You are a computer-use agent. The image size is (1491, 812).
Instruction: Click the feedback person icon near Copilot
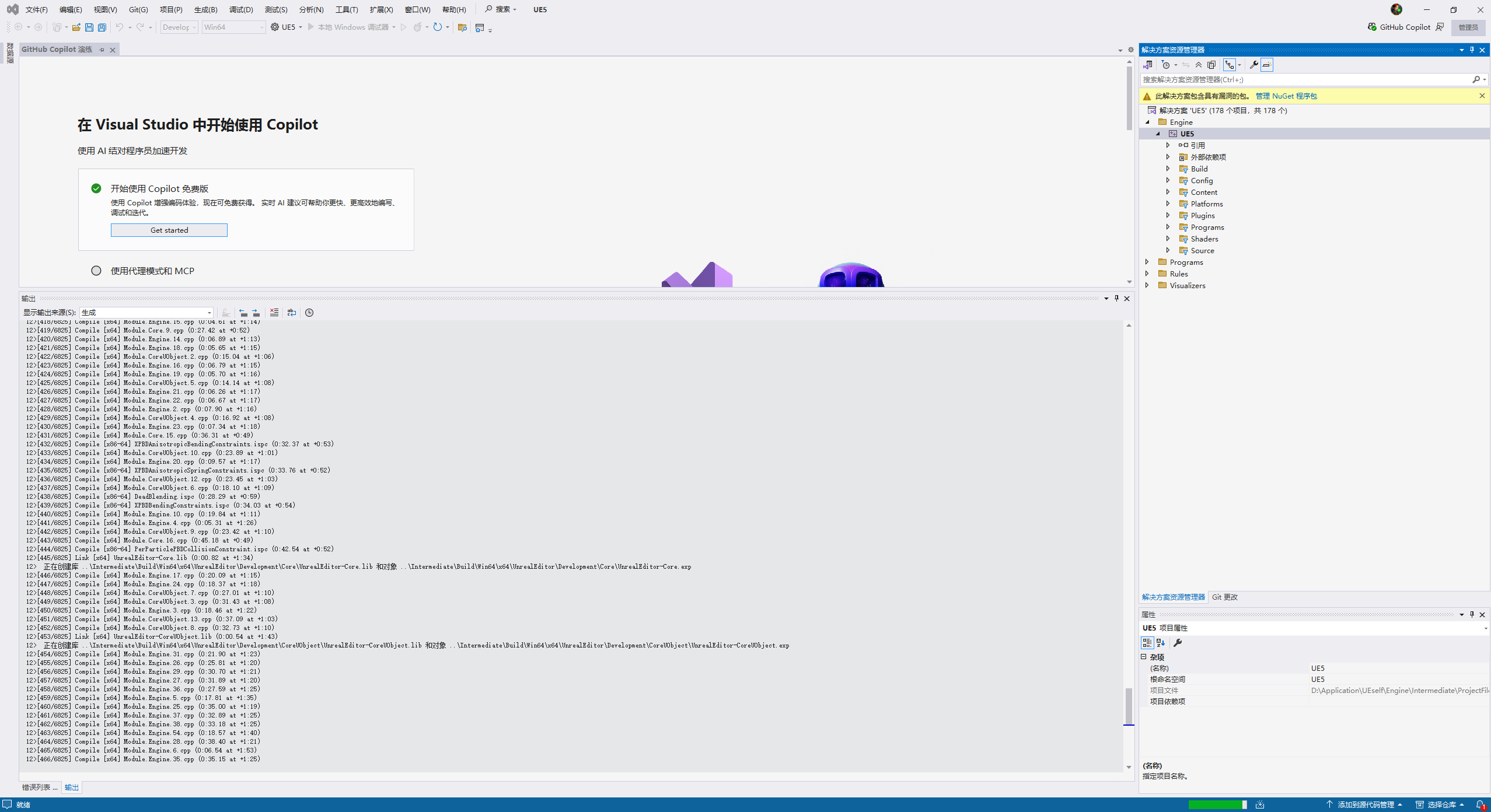[1440, 27]
